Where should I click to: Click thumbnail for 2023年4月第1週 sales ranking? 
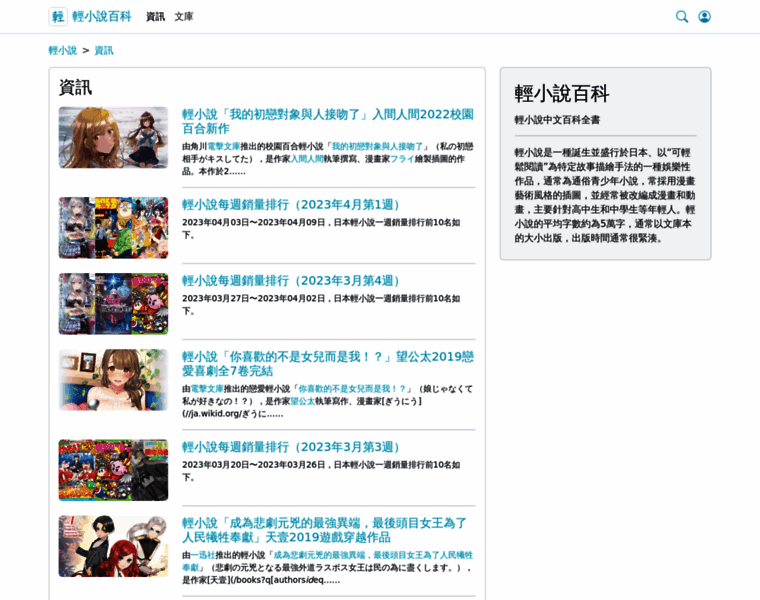[x=113, y=228]
